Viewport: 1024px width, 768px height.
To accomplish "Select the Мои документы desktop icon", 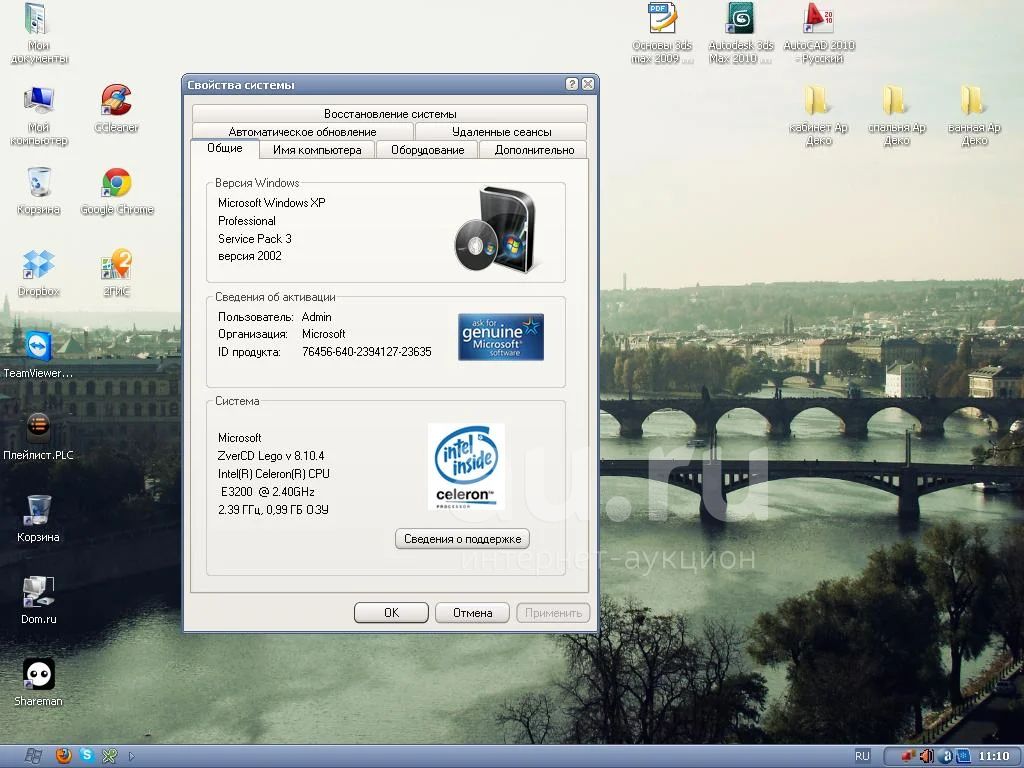I will tap(39, 33).
